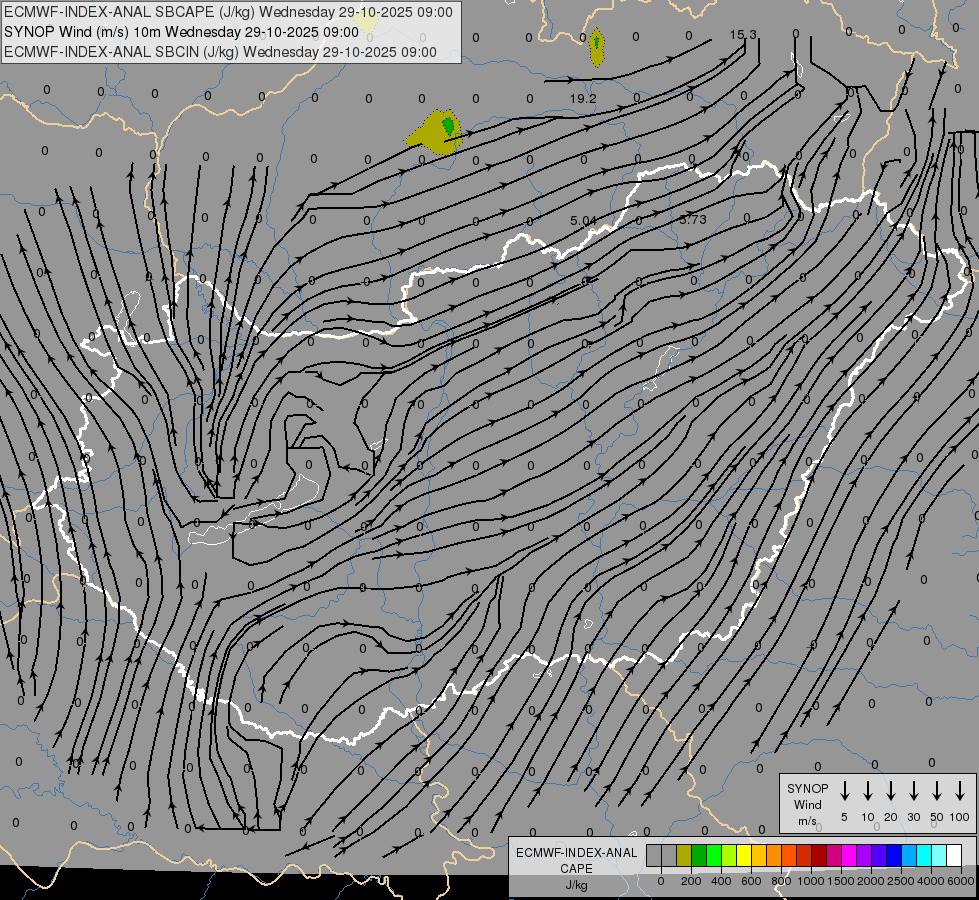Select the dark green CAPE legend swatch
This screenshot has width=979, height=900.
699,856
